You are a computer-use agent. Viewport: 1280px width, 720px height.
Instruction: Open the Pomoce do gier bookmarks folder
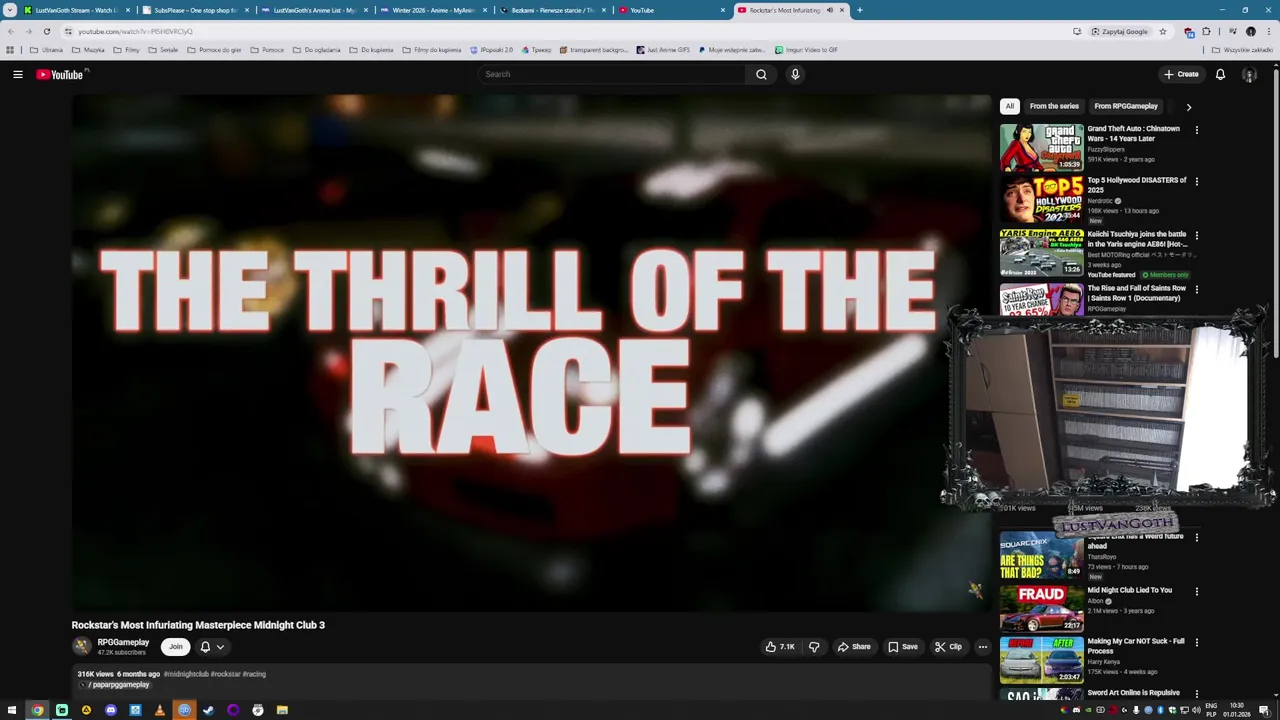click(214, 50)
